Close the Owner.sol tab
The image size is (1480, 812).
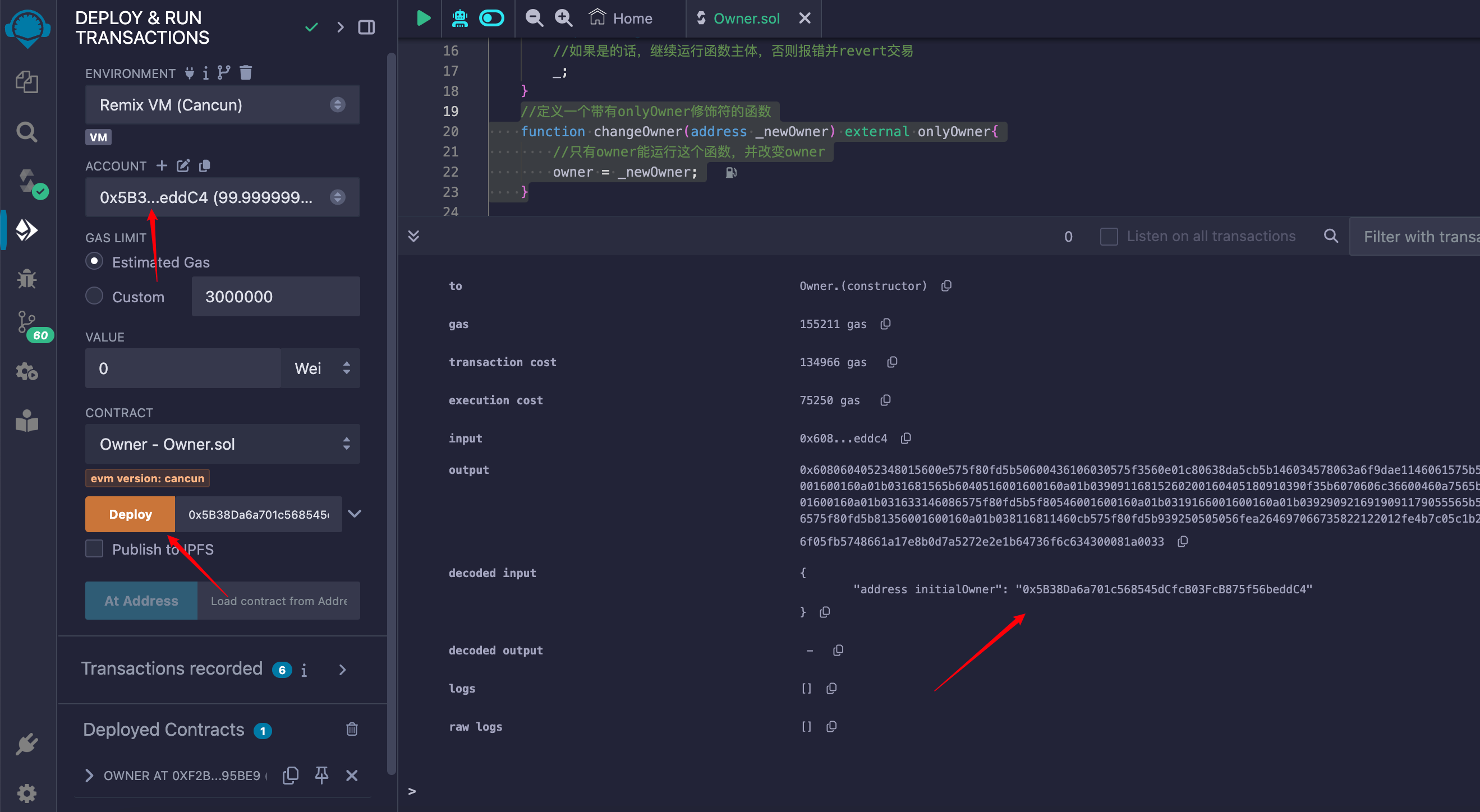coord(805,19)
